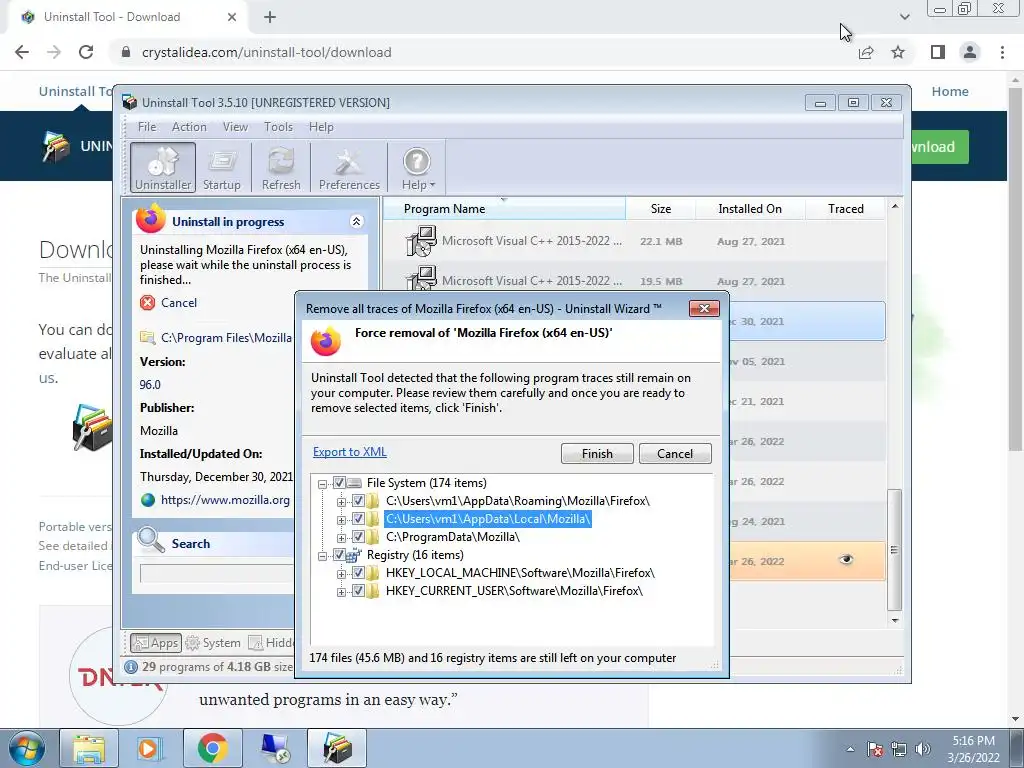Open the Uninstaller toolbar view

[163, 167]
